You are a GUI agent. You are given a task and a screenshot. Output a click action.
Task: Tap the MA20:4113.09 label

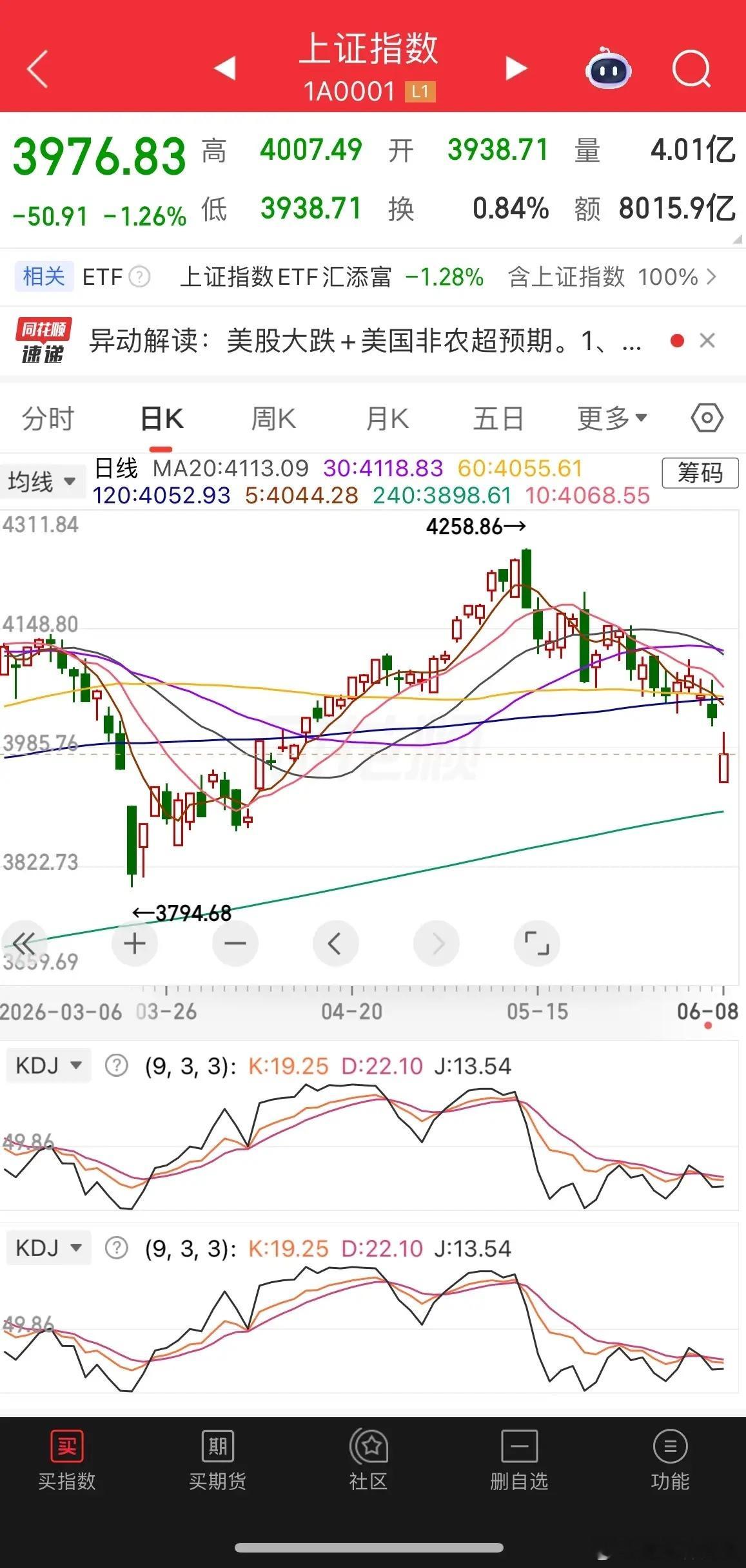tap(231, 468)
